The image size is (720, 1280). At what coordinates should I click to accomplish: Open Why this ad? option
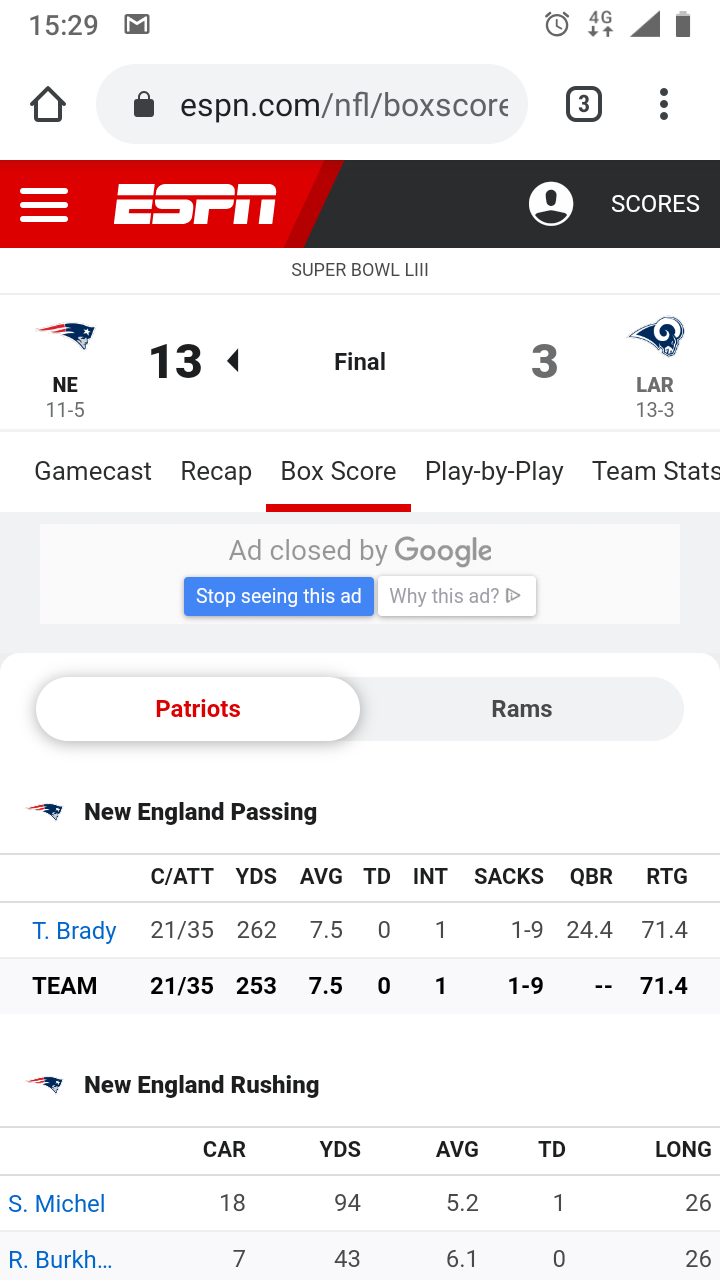coord(457,596)
